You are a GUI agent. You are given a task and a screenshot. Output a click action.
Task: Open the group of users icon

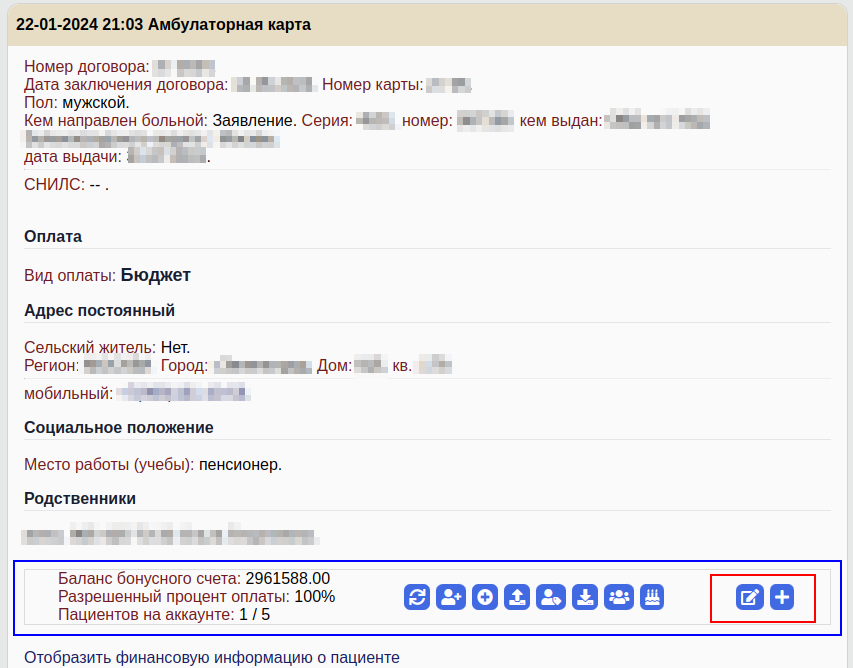click(x=619, y=597)
